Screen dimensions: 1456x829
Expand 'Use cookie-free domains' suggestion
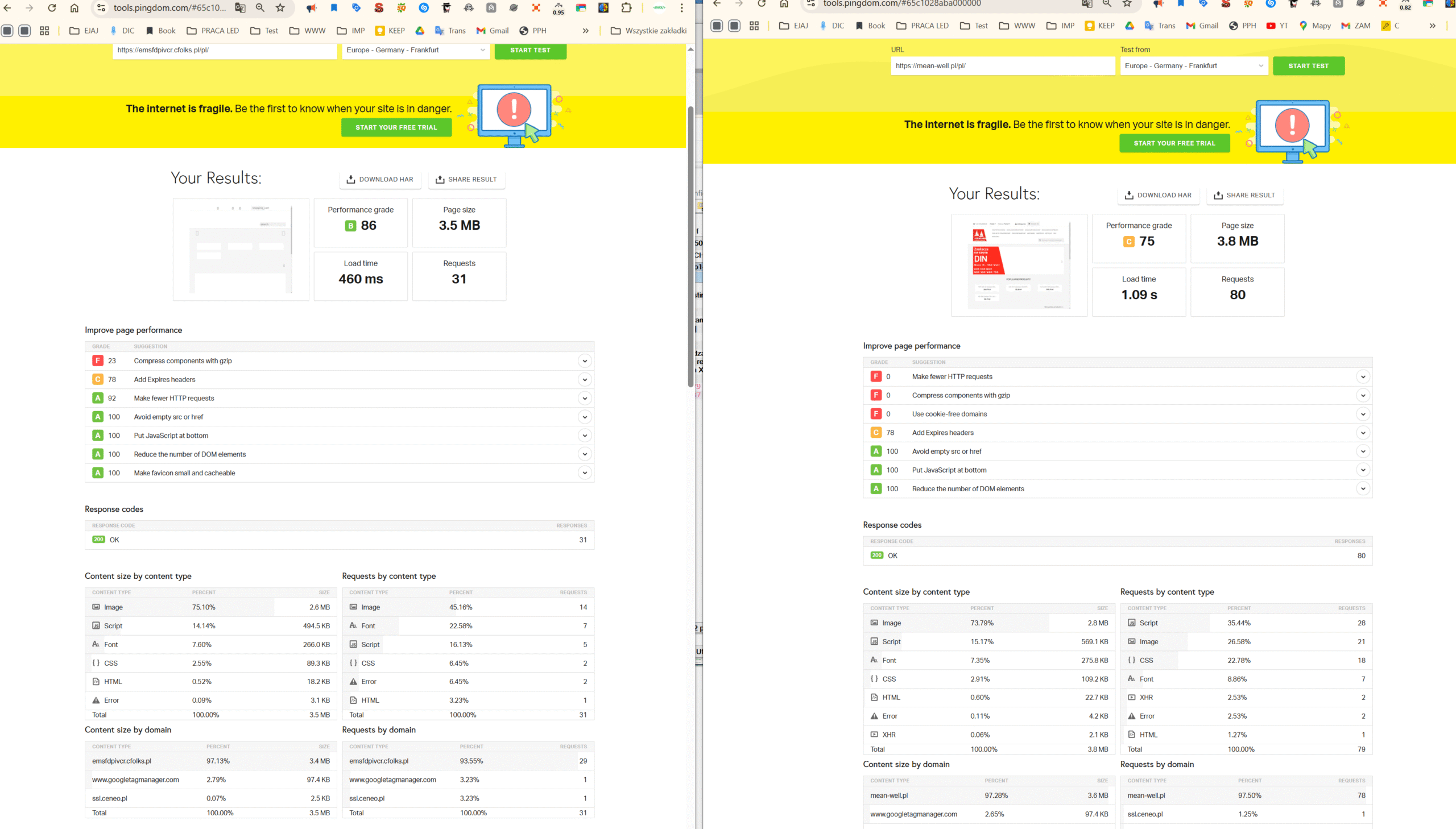coord(1363,414)
